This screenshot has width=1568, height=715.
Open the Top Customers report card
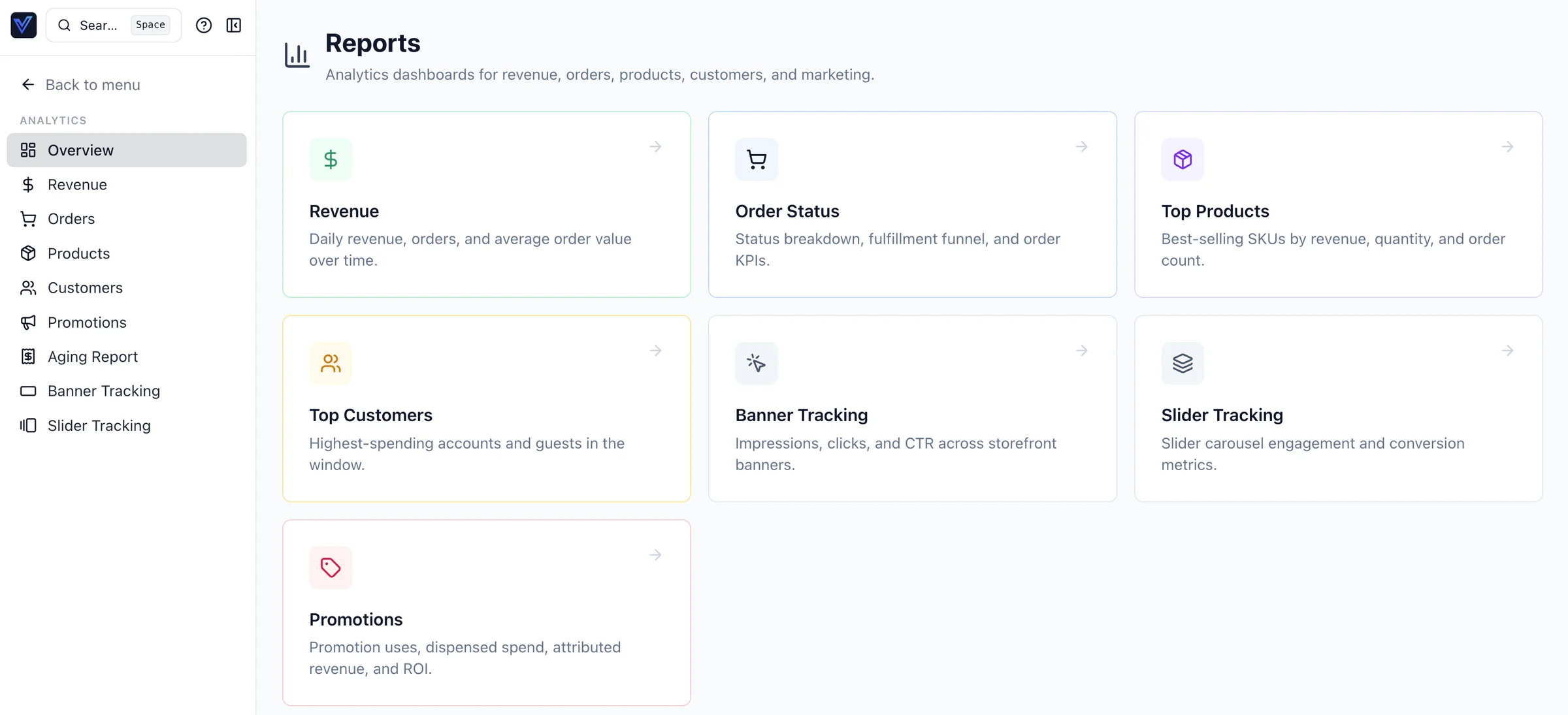tap(486, 409)
